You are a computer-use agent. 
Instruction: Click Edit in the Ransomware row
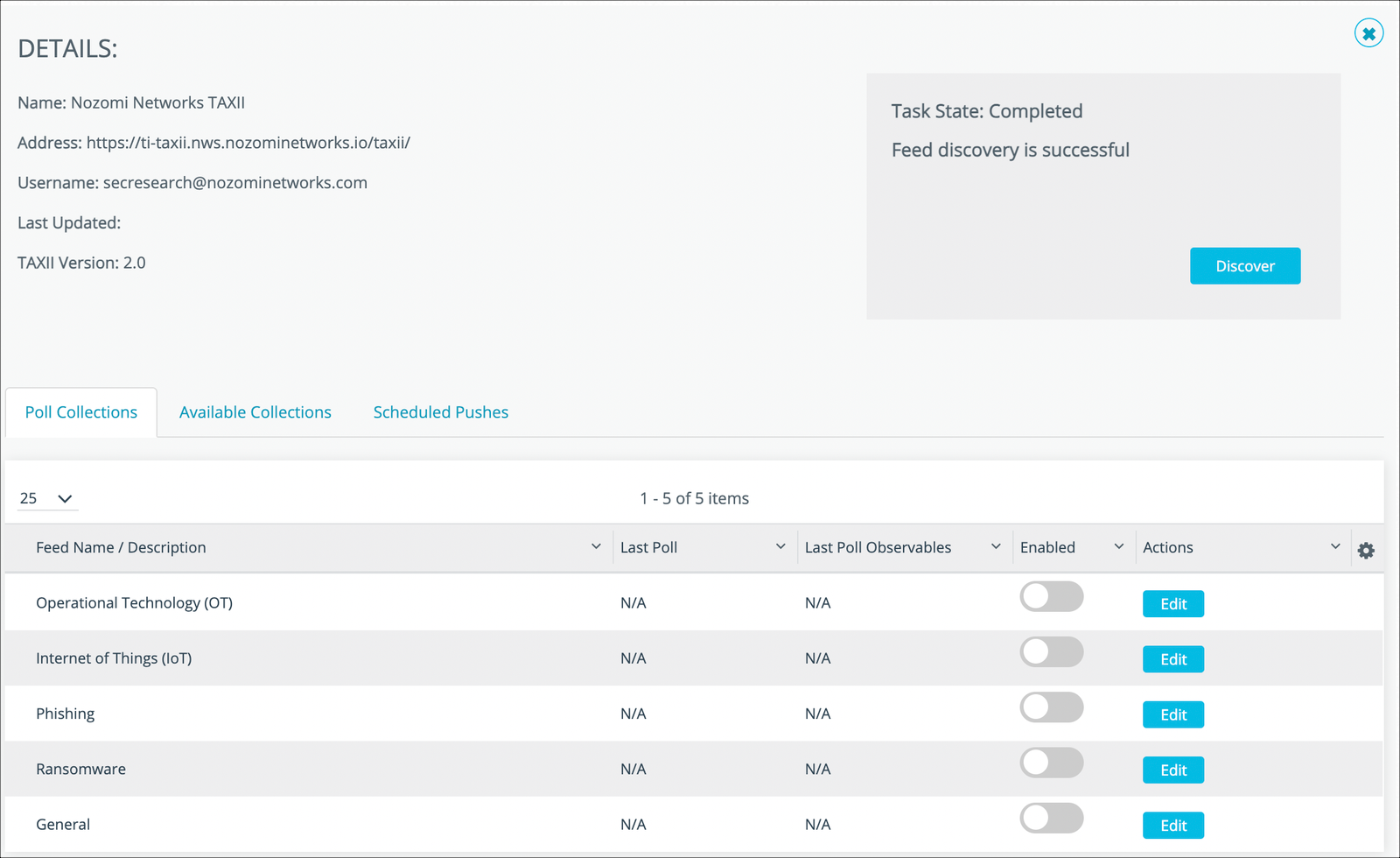(x=1173, y=770)
